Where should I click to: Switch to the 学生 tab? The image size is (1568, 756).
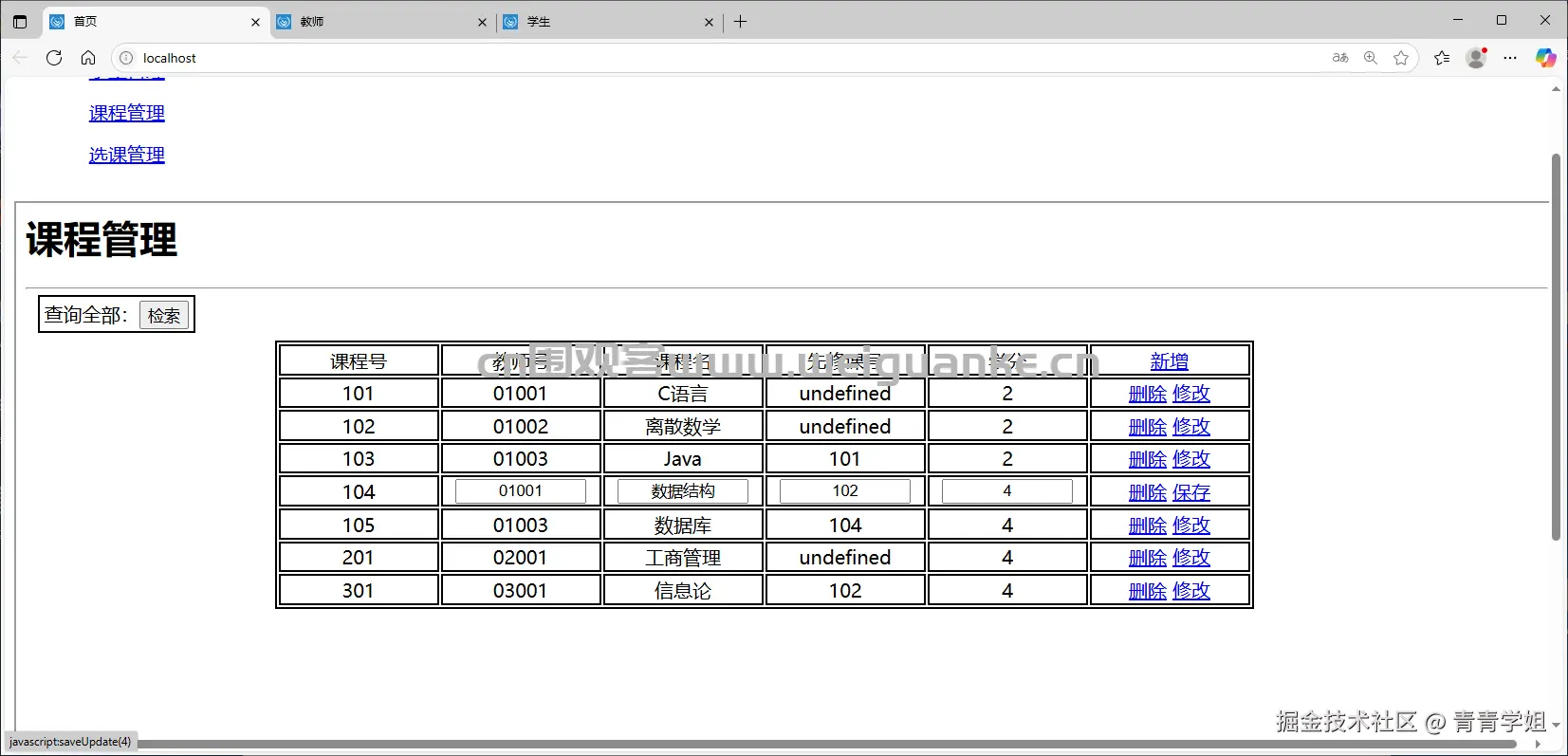pyautogui.click(x=609, y=22)
